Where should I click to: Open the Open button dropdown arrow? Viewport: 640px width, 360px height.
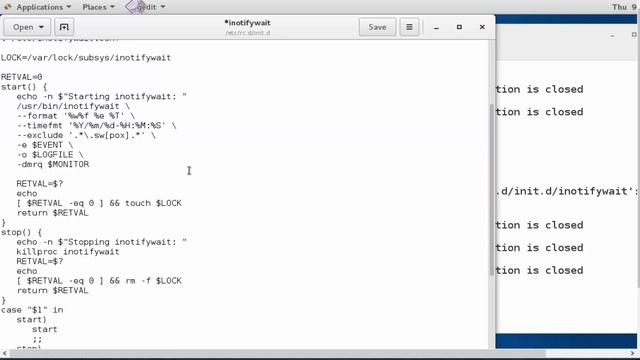pyautogui.click(x=41, y=27)
